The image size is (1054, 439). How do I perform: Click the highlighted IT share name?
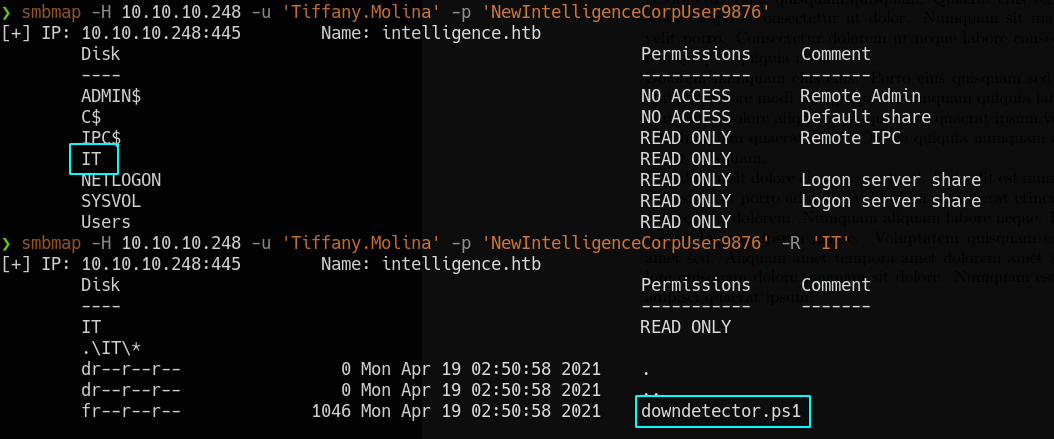point(91,159)
